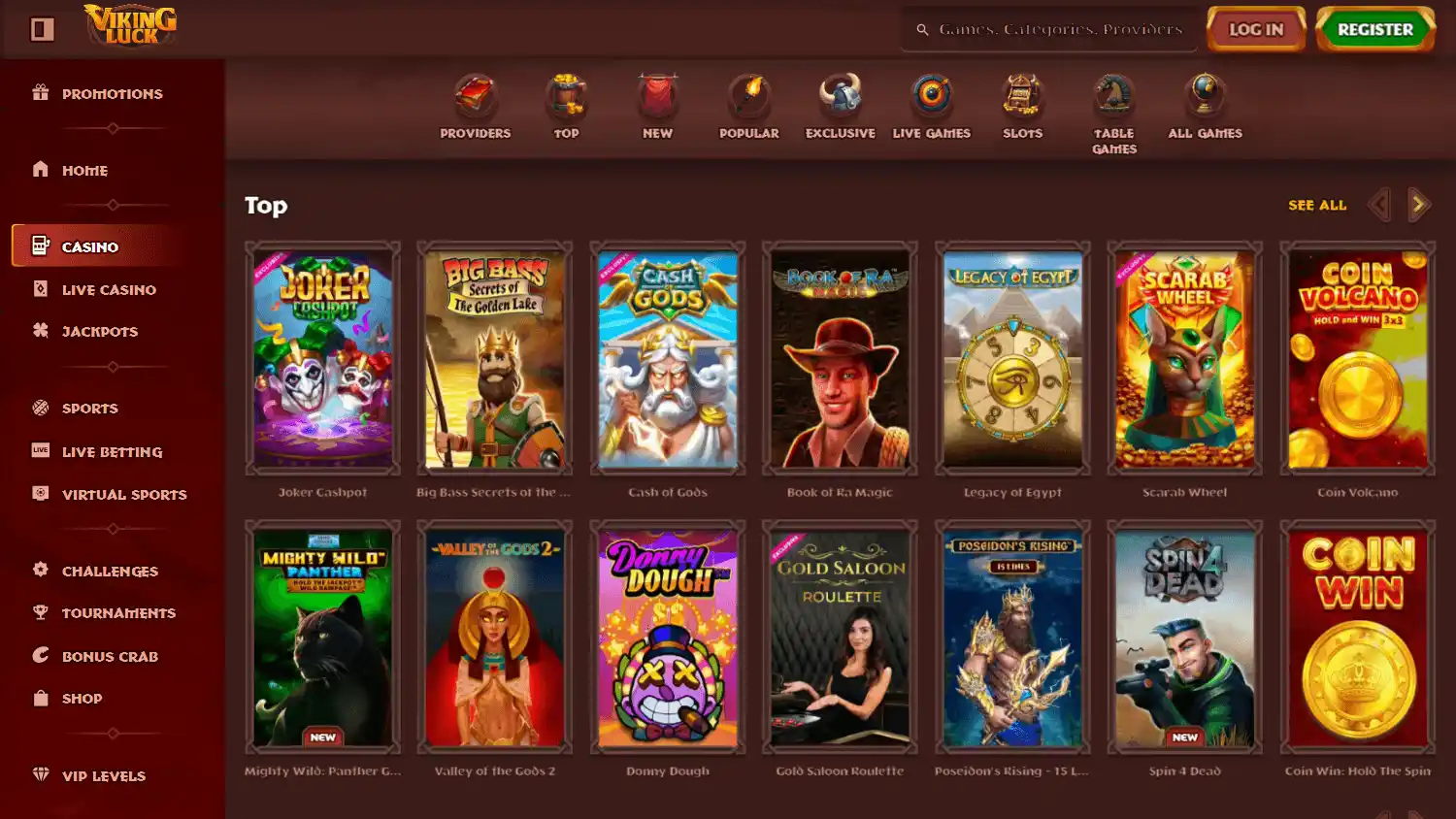Open Coin Win Hold The Spin thumbnail
Viewport: 1456px width, 819px height.
coord(1358,637)
